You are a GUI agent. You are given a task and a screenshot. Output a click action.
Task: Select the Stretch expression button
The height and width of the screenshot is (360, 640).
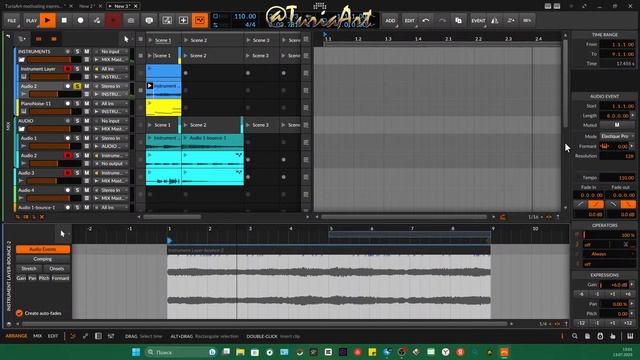point(29,269)
